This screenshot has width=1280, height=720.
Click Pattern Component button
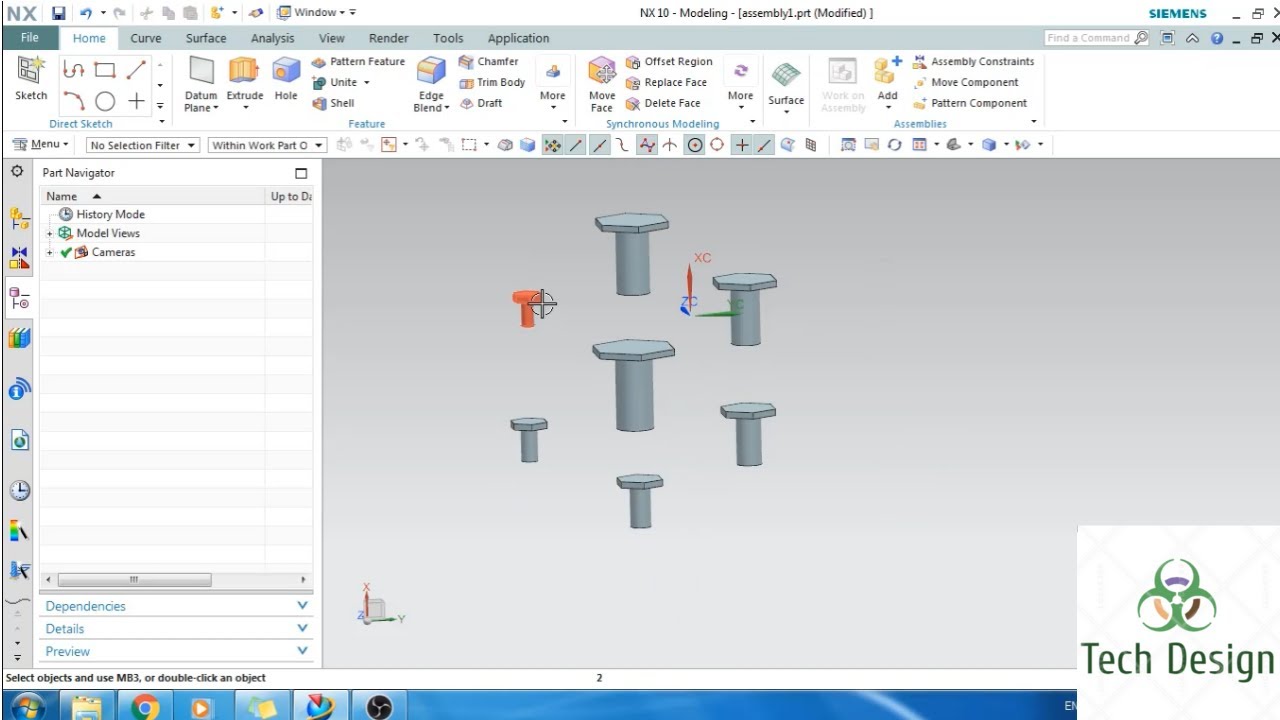(x=969, y=103)
